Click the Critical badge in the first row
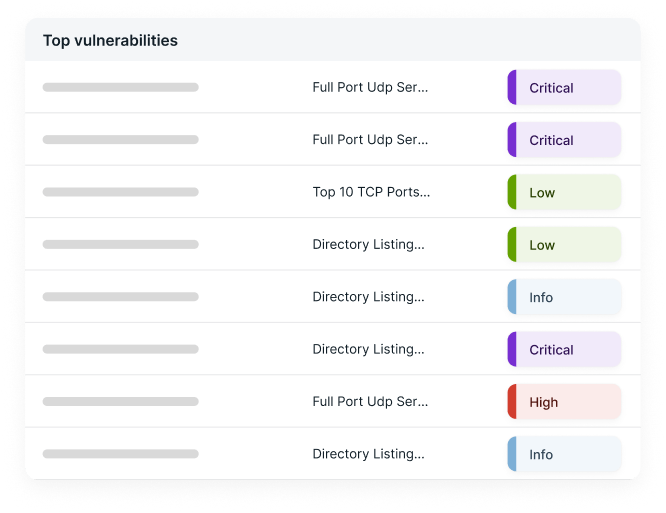Screen dimensions: 666x513 (x=564, y=88)
